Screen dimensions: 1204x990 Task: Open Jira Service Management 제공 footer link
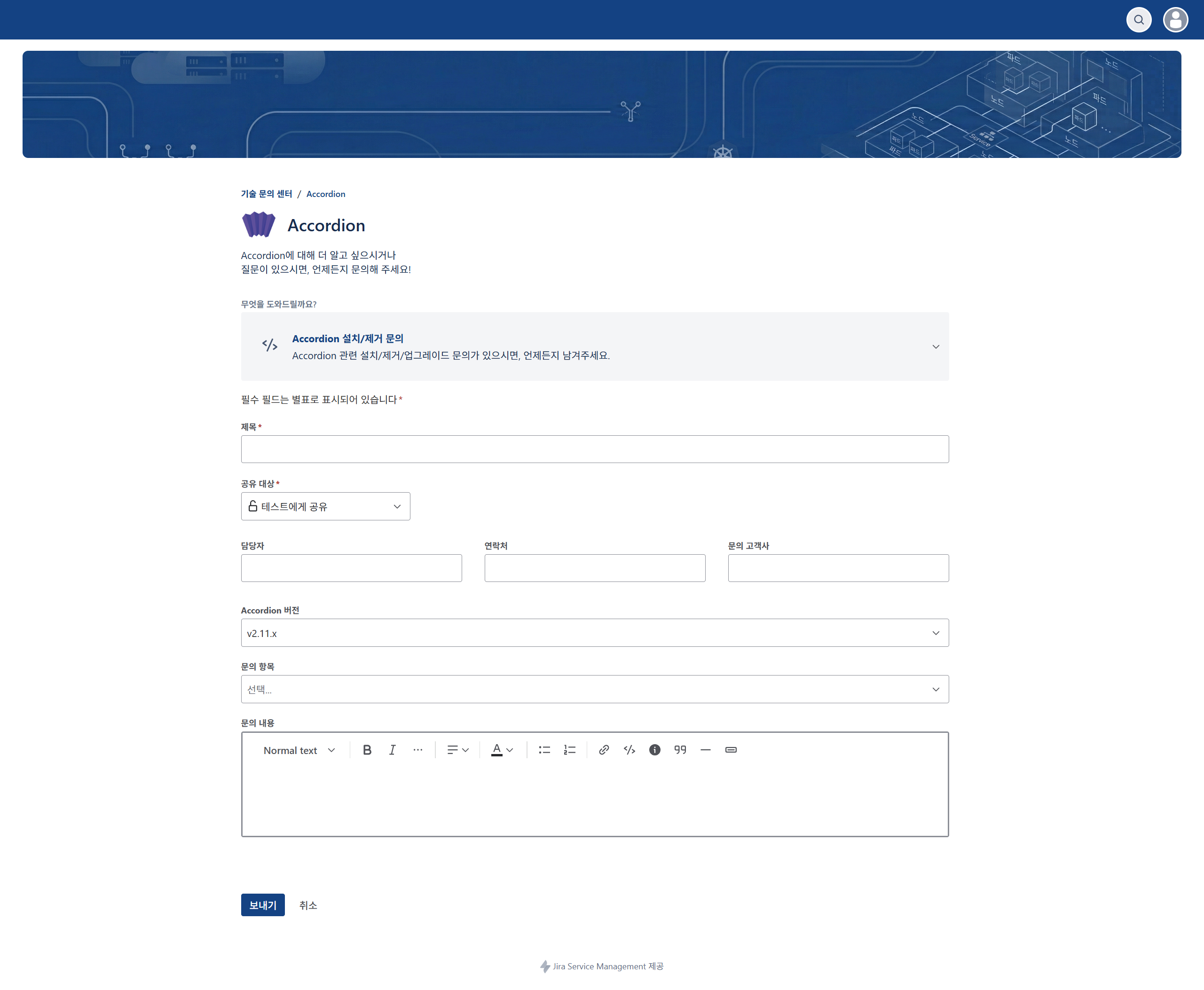tap(602, 966)
